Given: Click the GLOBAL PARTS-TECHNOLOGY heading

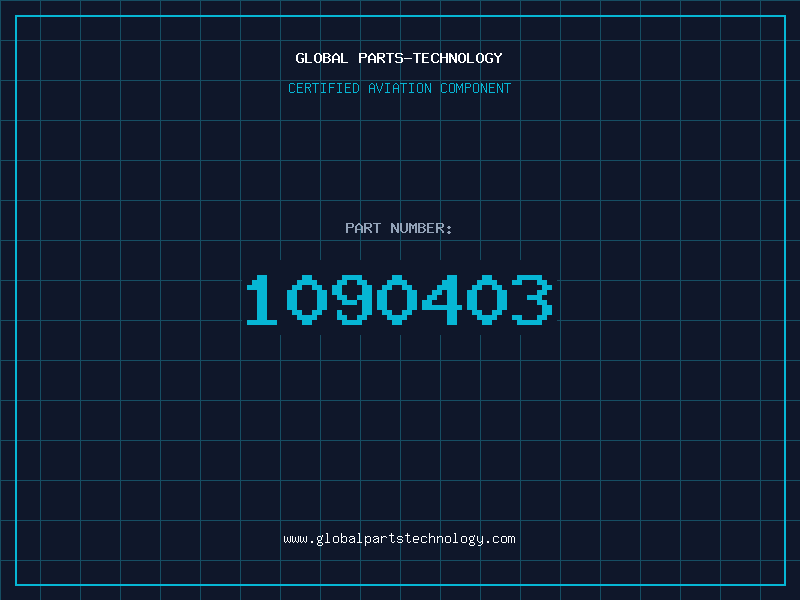Looking at the screenshot, I should [x=399, y=58].
